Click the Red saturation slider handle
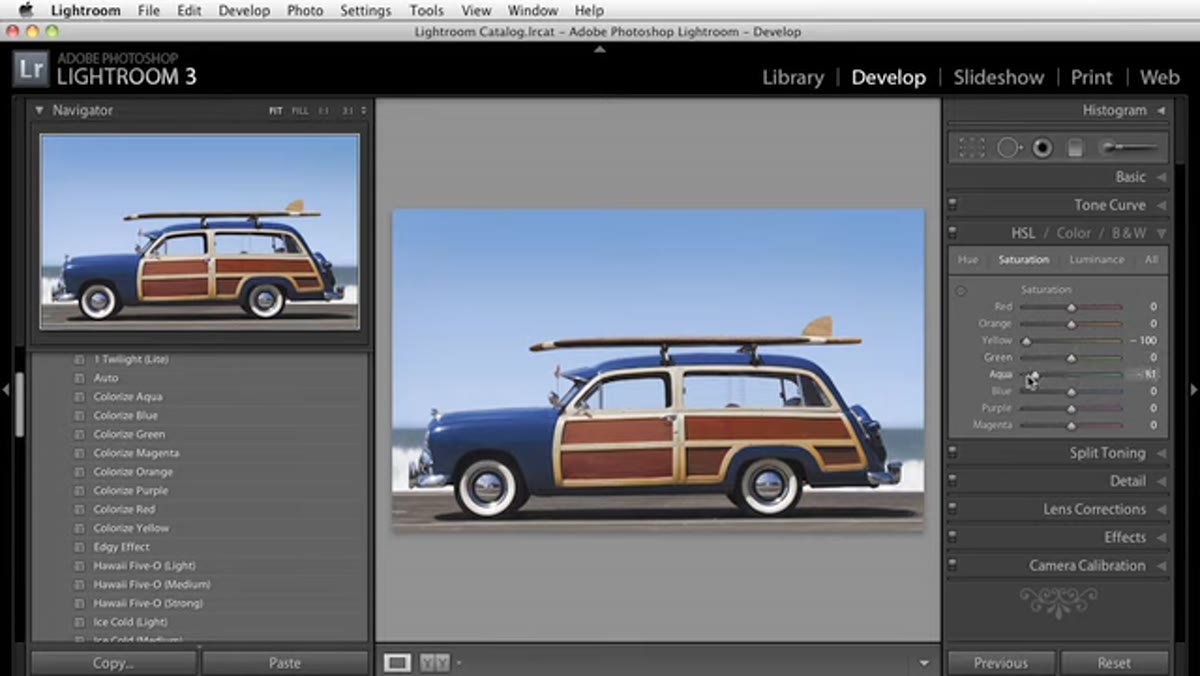The width and height of the screenshot is (1200, 676). point(1071,307)
